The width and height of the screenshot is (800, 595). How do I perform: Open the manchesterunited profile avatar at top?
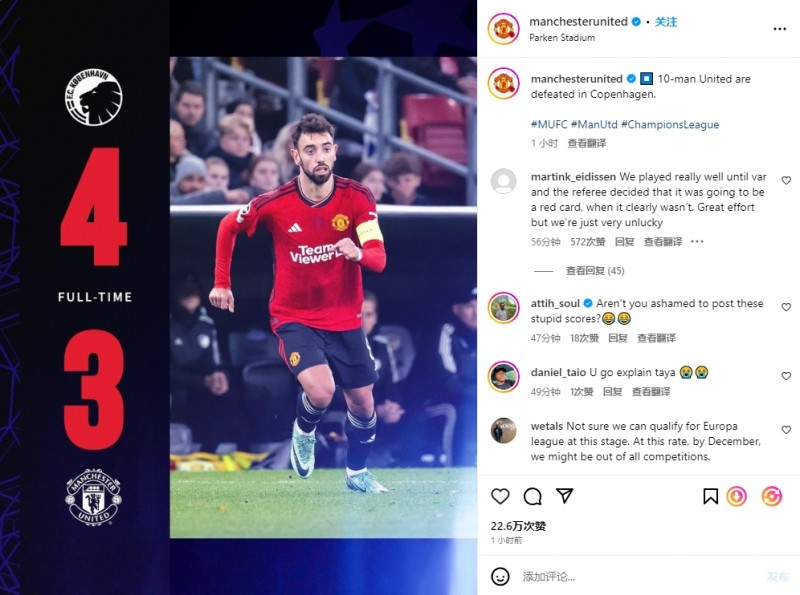[504, 29]
